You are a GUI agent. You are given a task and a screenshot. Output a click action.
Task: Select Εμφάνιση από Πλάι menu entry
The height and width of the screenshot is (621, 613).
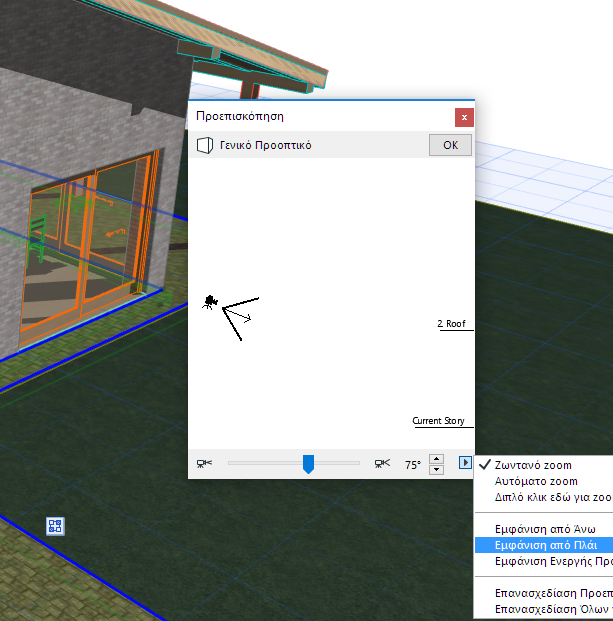click(x=544, y=545)
